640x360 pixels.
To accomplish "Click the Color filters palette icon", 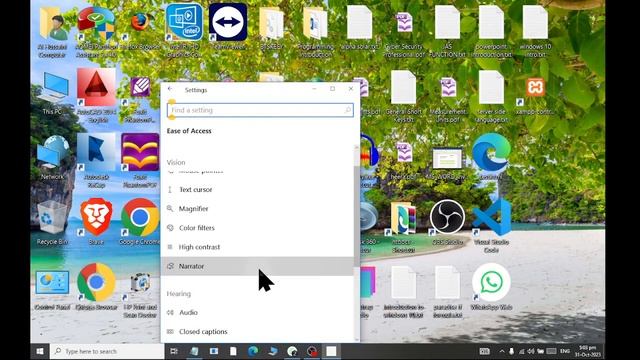I will pos(170,228).
